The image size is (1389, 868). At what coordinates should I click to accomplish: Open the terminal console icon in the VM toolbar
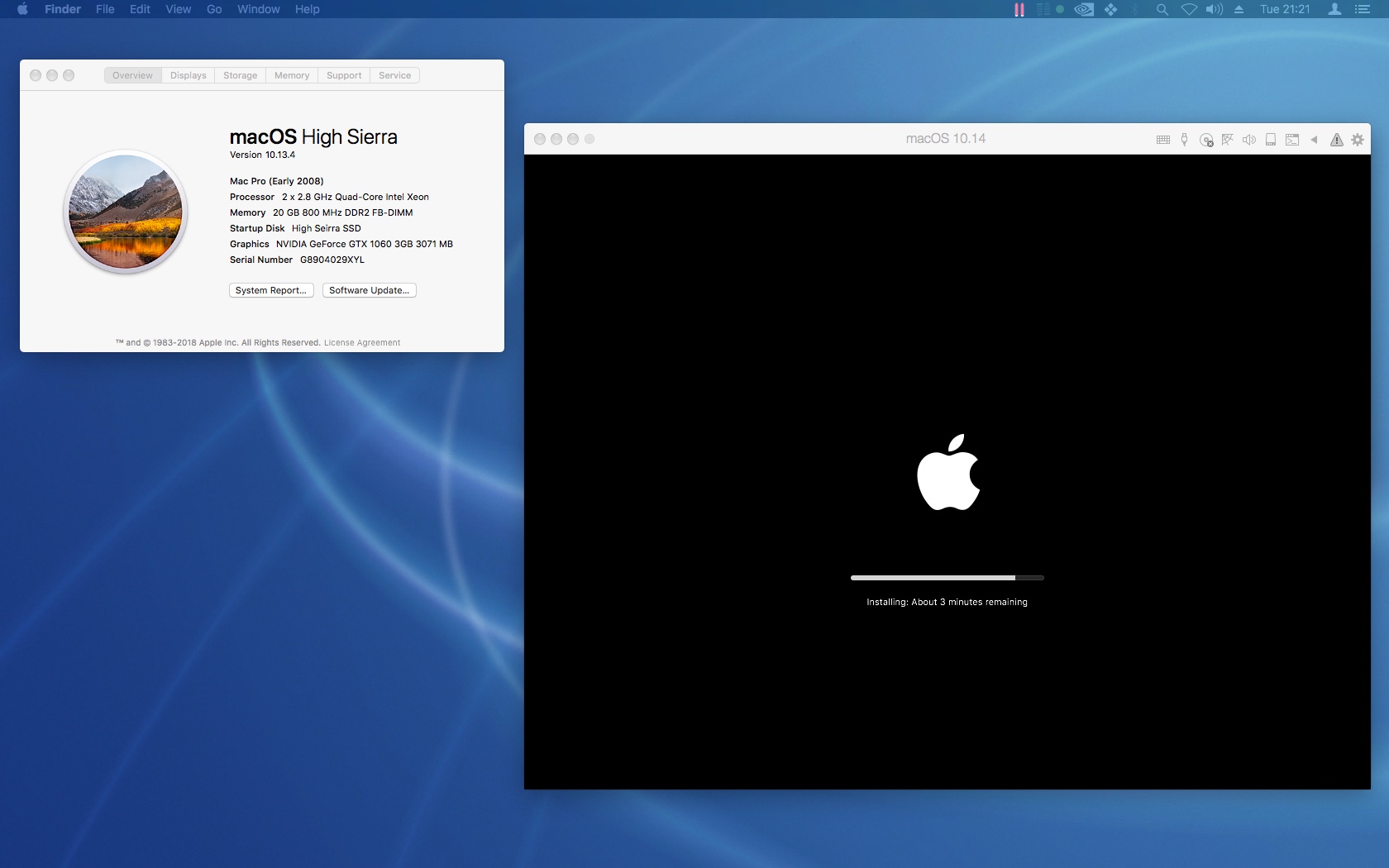click(x=1292, y=140)
